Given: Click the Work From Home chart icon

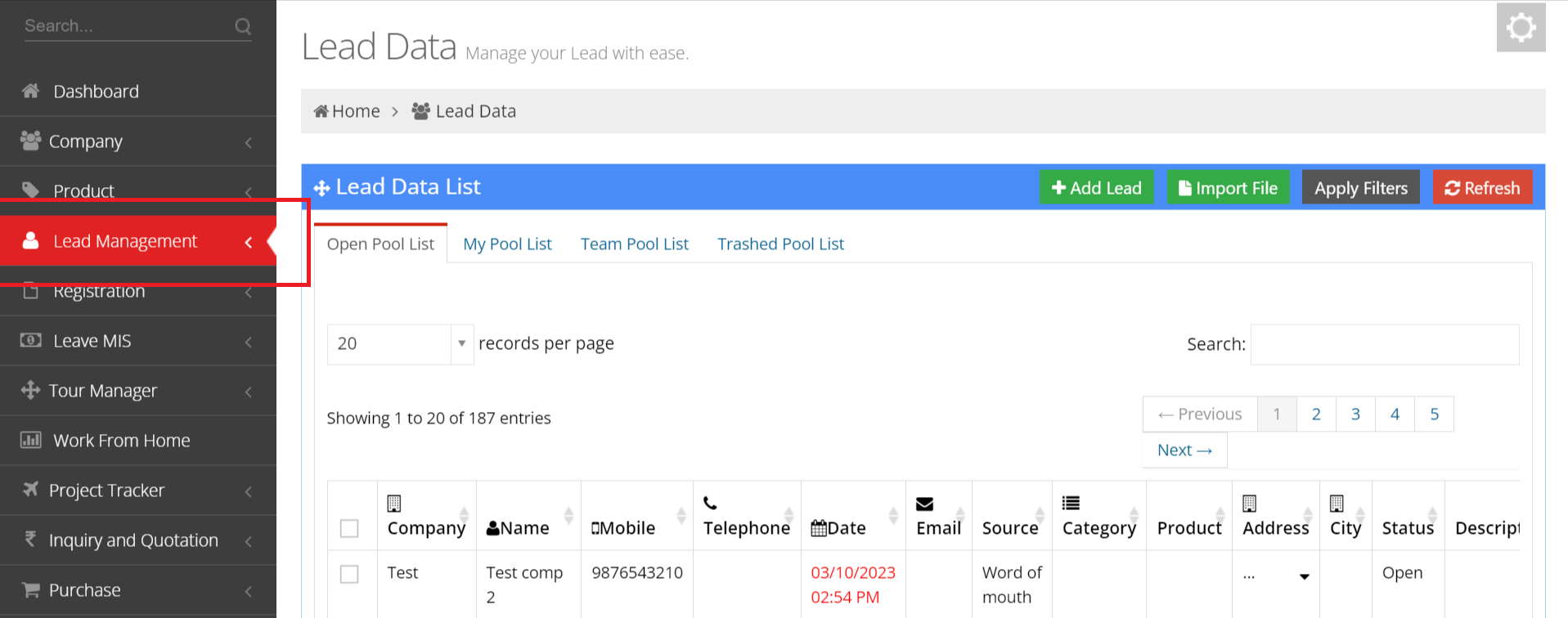Looking at the screenshot, I should (x=31, y=440).
